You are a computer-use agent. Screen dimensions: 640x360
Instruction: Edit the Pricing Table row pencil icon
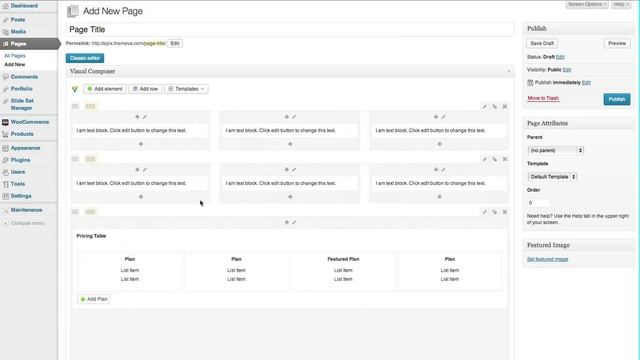[484, 212]
